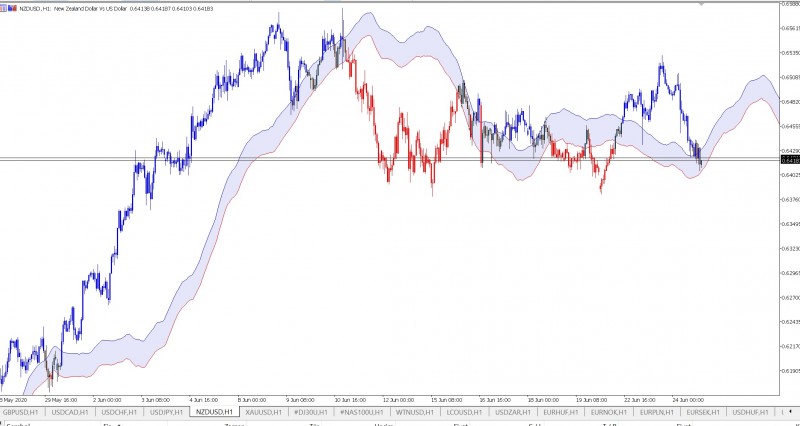Switch to the GBPUSD,H1 chart tab
This screenshot has width=800, height=426.
tap(20, 412)
